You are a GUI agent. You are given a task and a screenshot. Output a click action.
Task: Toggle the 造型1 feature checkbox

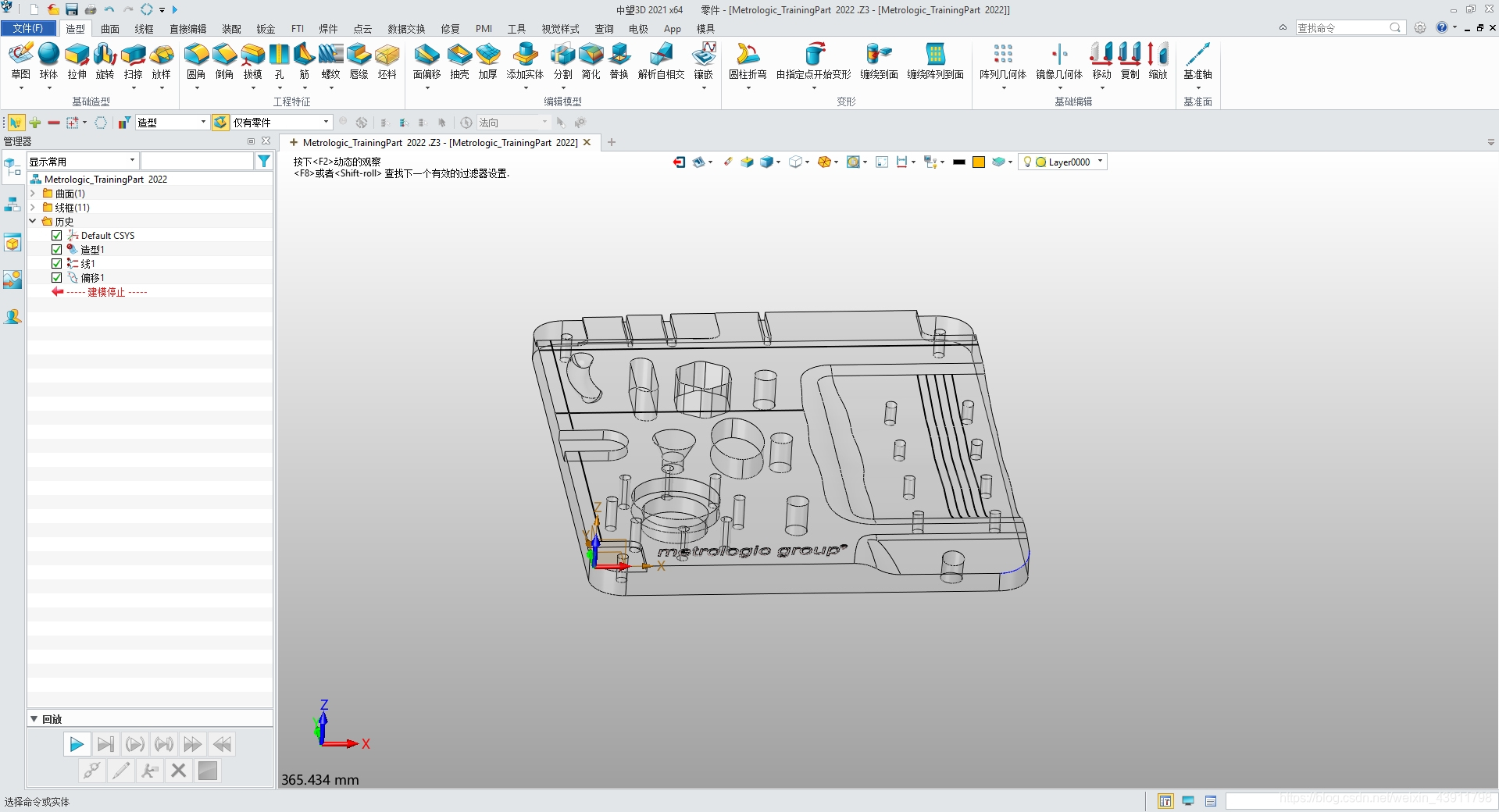[x=56, y=249]
